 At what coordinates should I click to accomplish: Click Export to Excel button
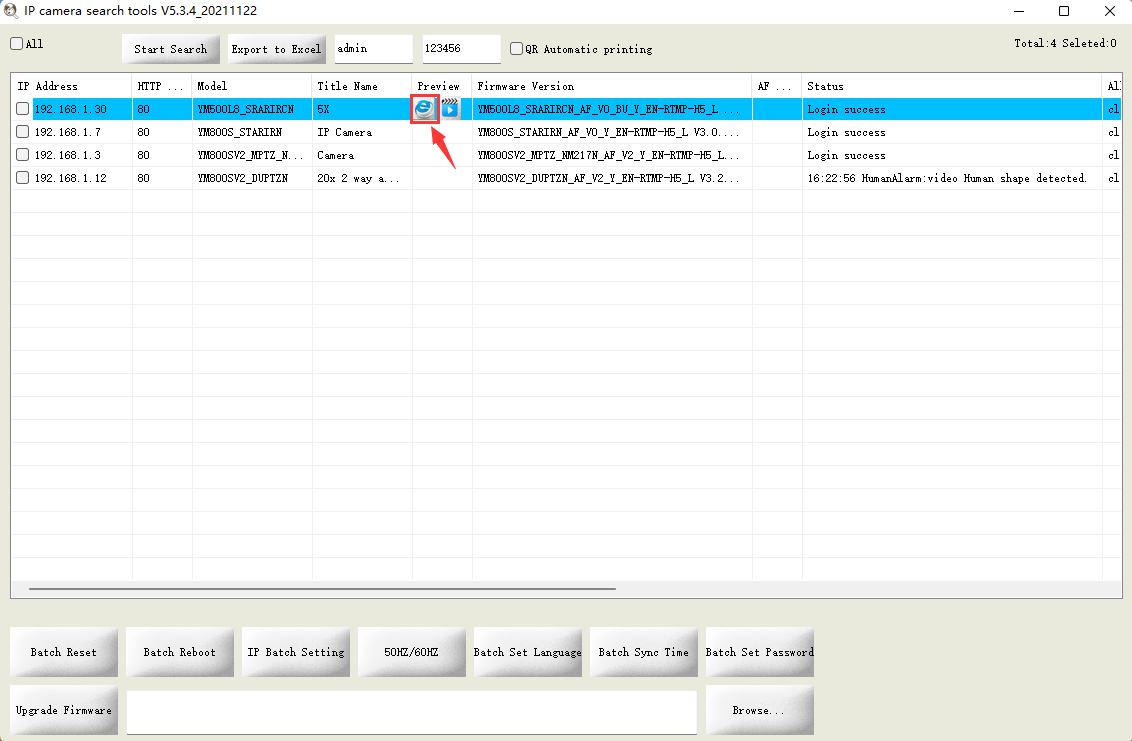[x=276, y=49]
